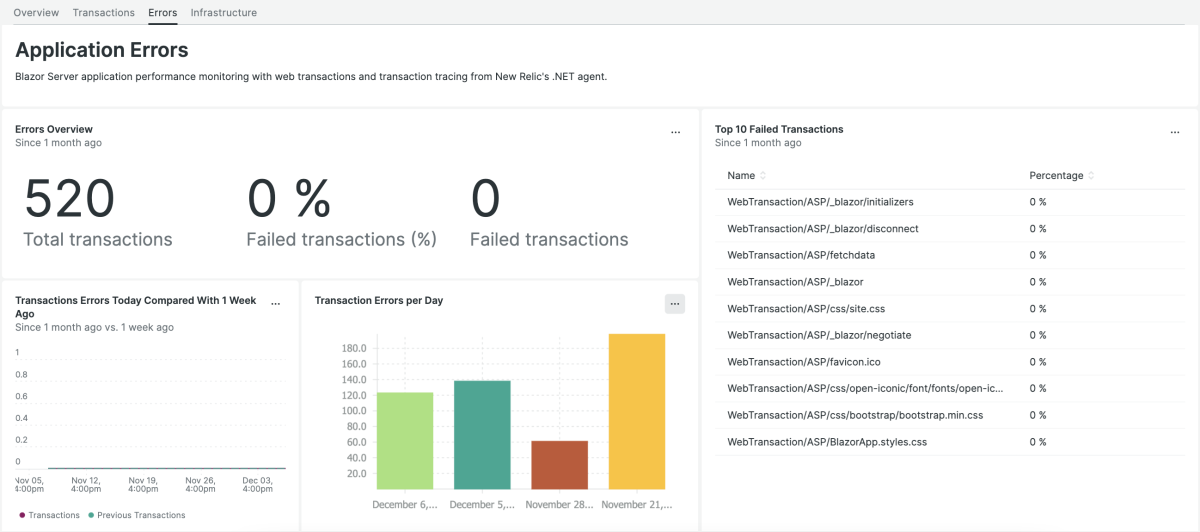Open Transaction Errors per Day options menu
Viewport: 1200px width, 532px height.
pyautogui.click(x=675, y=304)
